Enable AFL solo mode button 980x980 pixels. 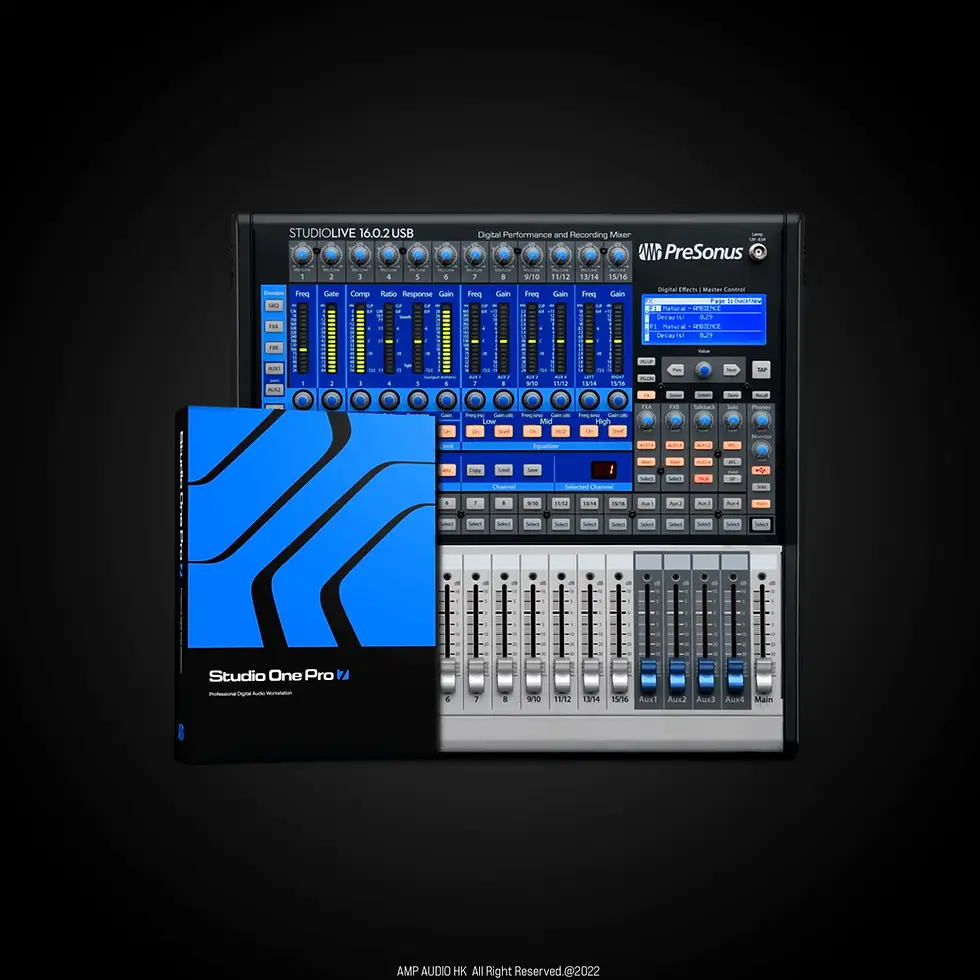click(732, 462)
